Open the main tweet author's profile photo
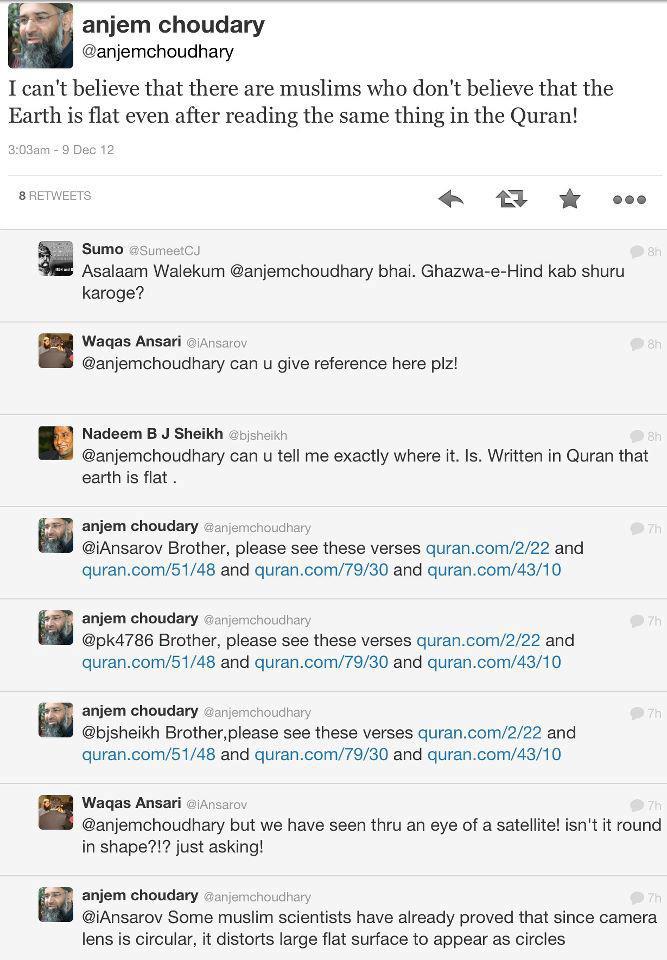 click(40, 35)
